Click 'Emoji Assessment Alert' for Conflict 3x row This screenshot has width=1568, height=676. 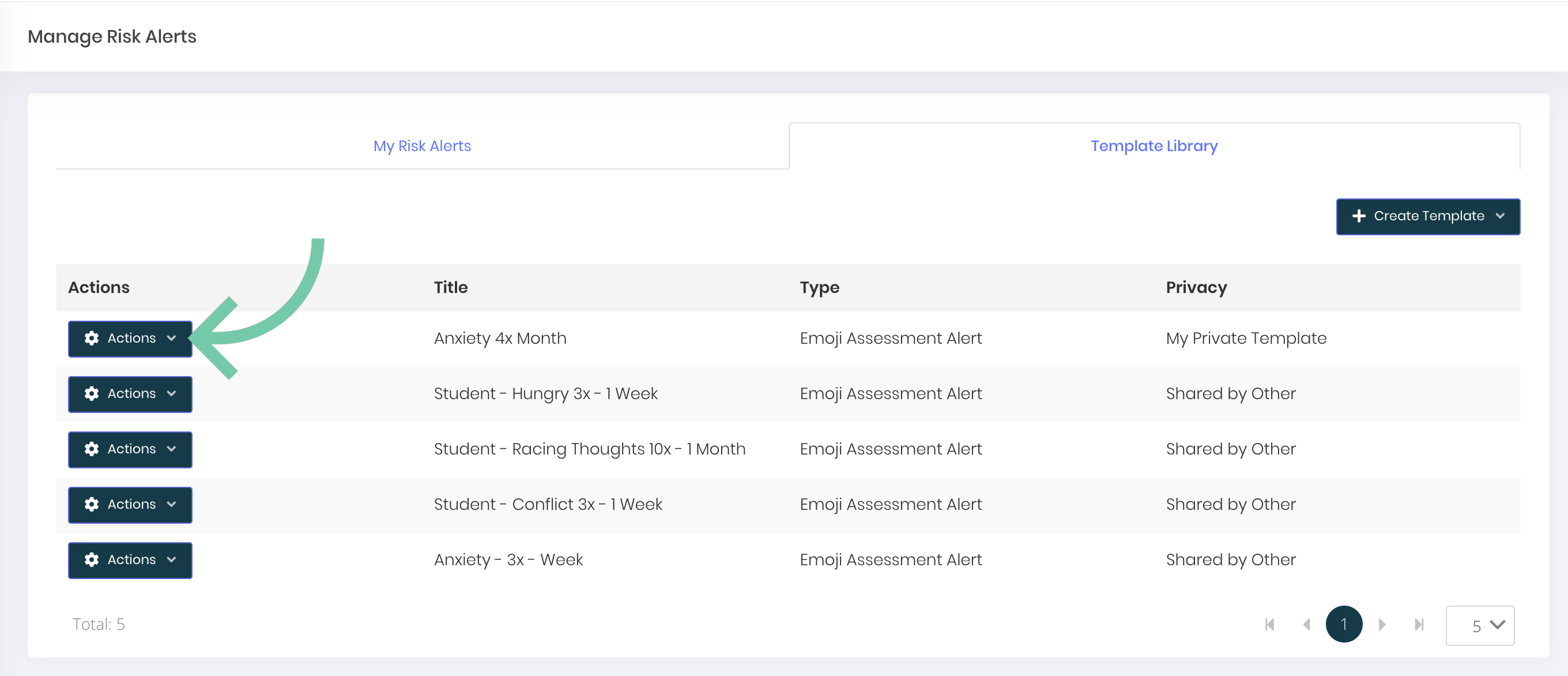coord(891,505)
